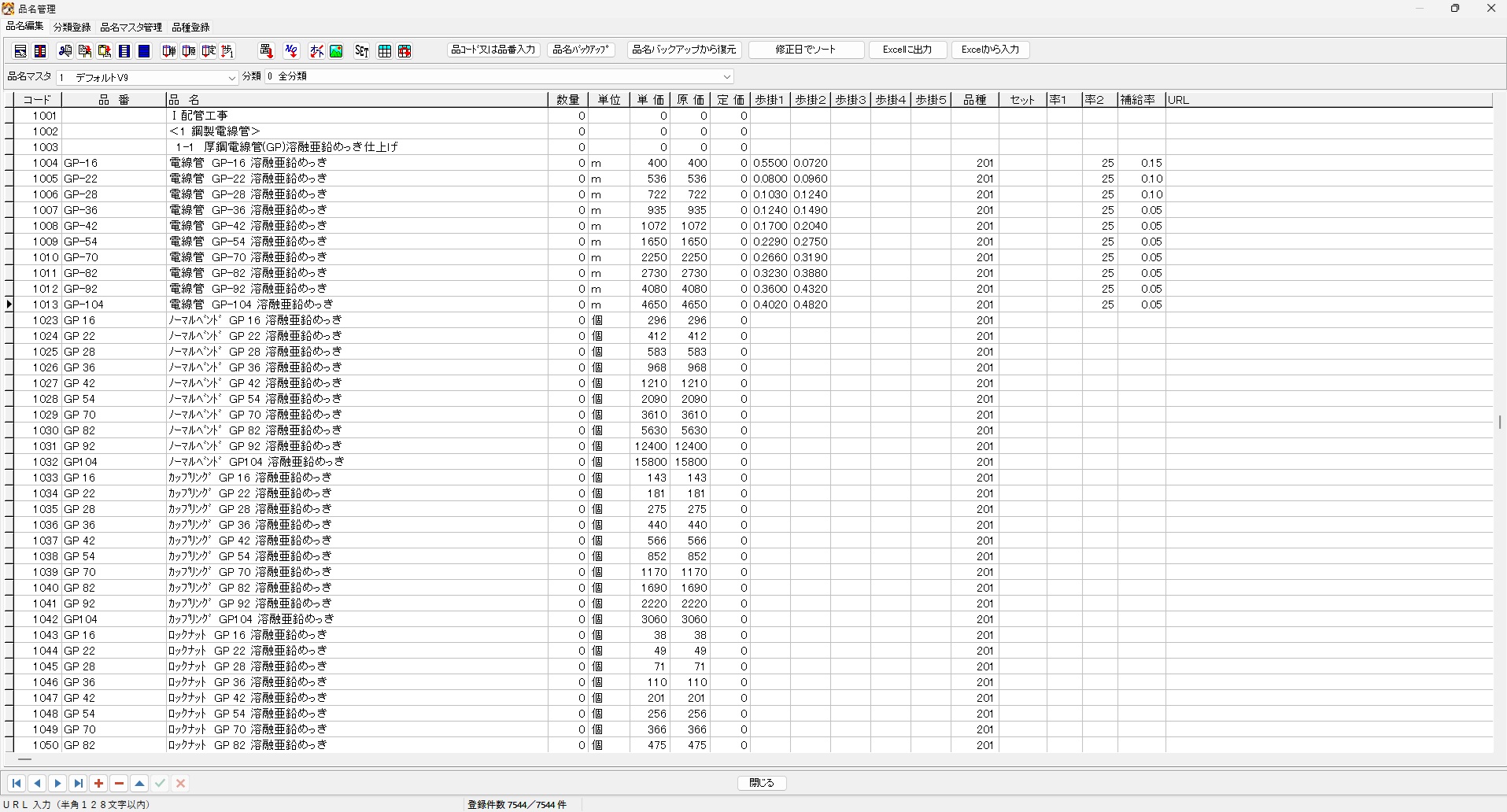This screenshot has height=812, width=1507.
Task: Click the solid dark blue list icon
Action: pyautogui.click(x=144, y=51)
